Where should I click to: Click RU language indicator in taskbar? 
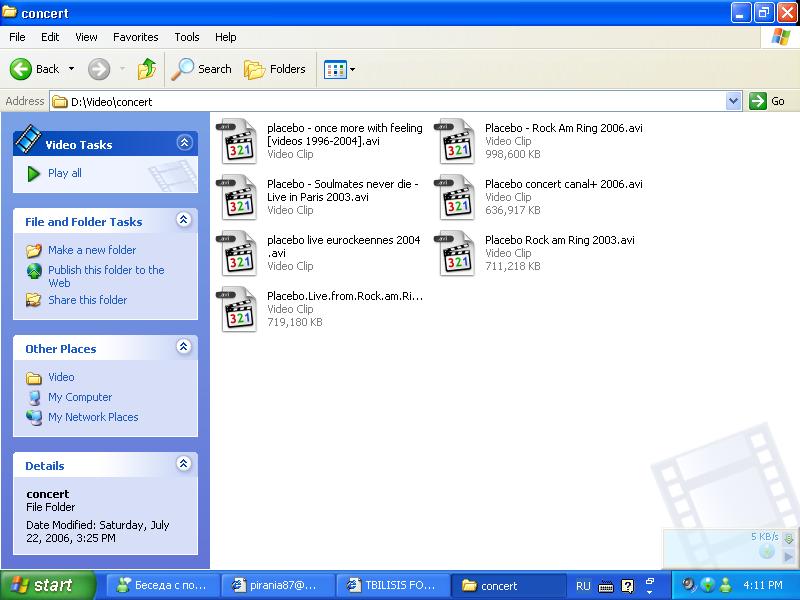(x=583, y=586)
